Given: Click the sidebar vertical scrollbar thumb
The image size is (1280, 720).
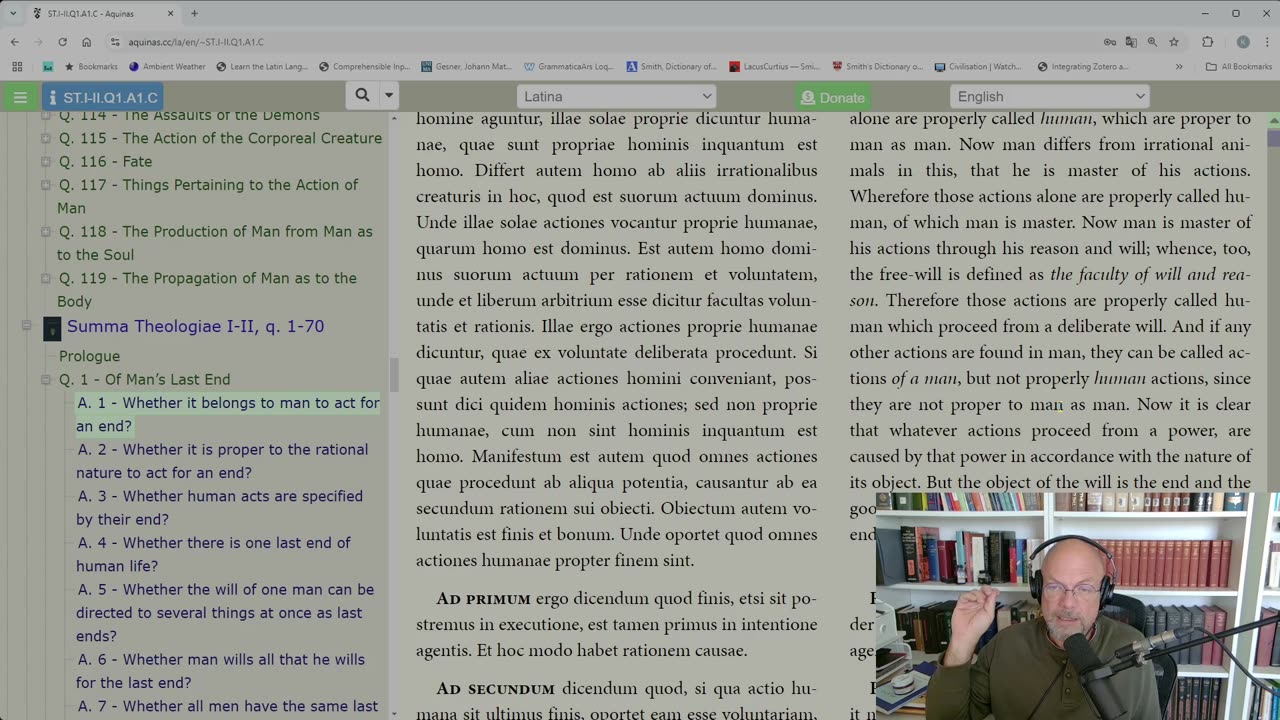Looking at the screenshot, I should pos(394,375).
